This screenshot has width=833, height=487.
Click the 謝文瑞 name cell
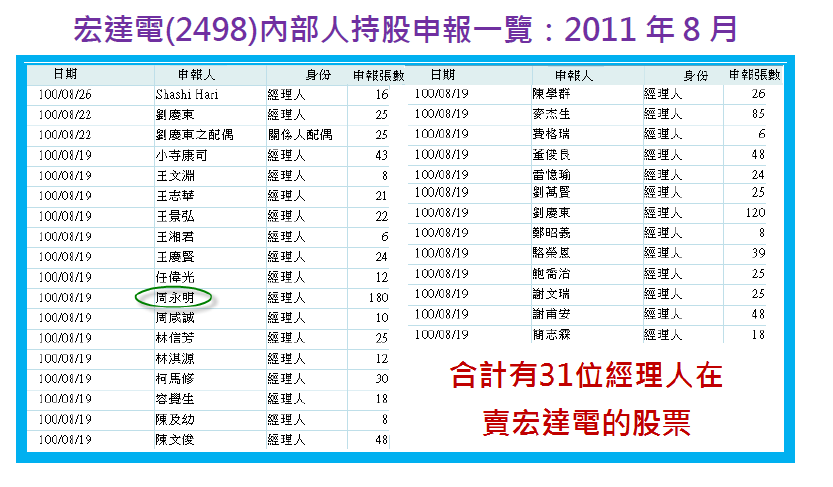click(x=551, y=294)
